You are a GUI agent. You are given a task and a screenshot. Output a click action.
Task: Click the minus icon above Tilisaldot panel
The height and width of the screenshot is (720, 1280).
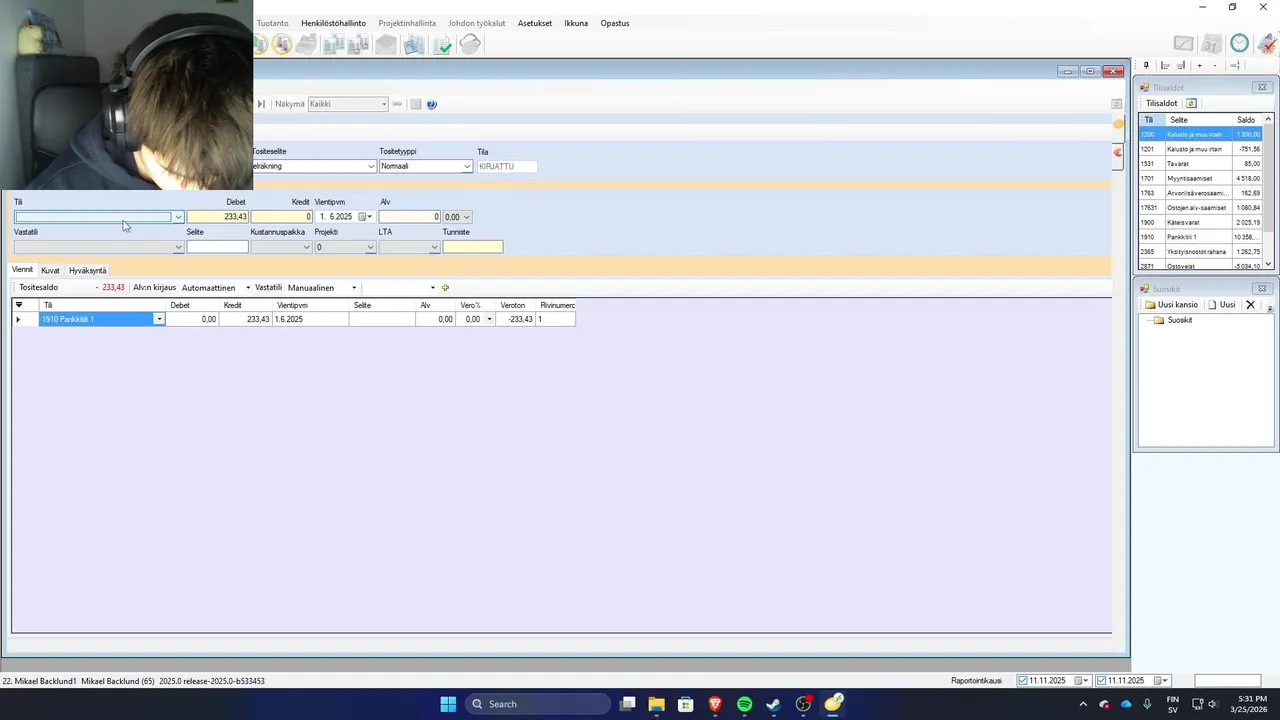[x=1215, y=66]
